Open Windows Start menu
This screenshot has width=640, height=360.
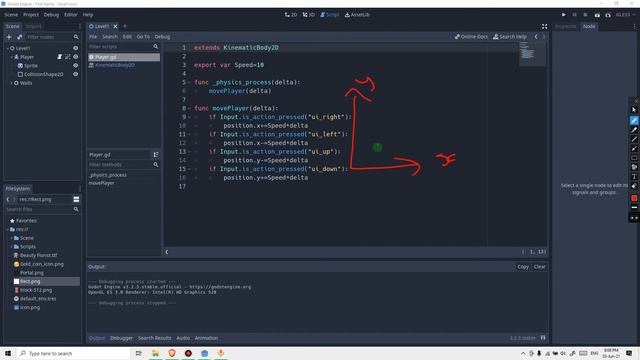coord(8,353)
